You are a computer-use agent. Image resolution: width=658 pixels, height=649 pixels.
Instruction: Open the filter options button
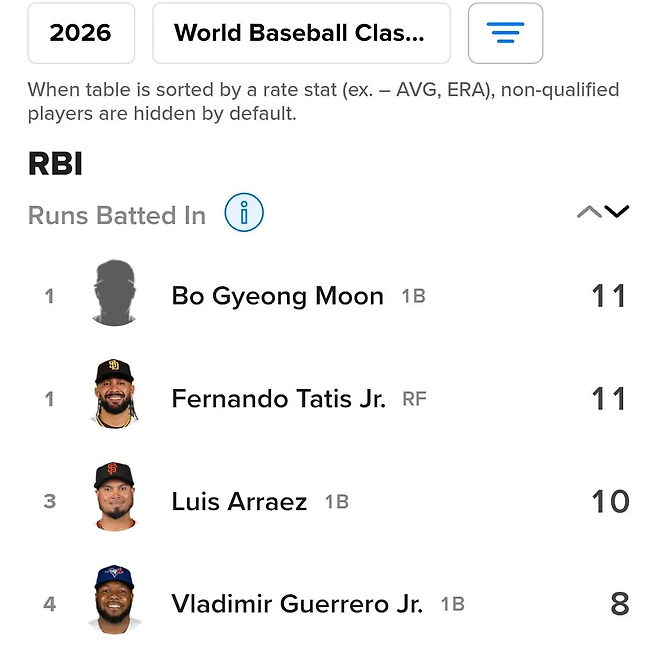(505, 33)
